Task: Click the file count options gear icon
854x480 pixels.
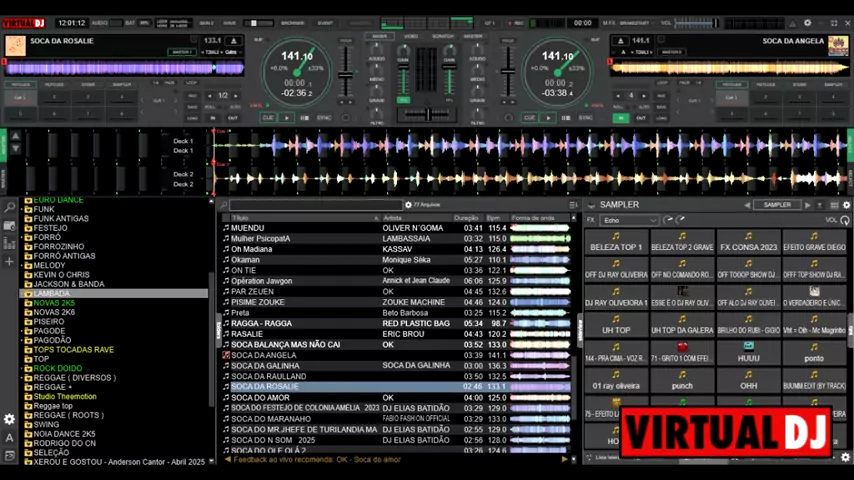Action: coord(408,205)
